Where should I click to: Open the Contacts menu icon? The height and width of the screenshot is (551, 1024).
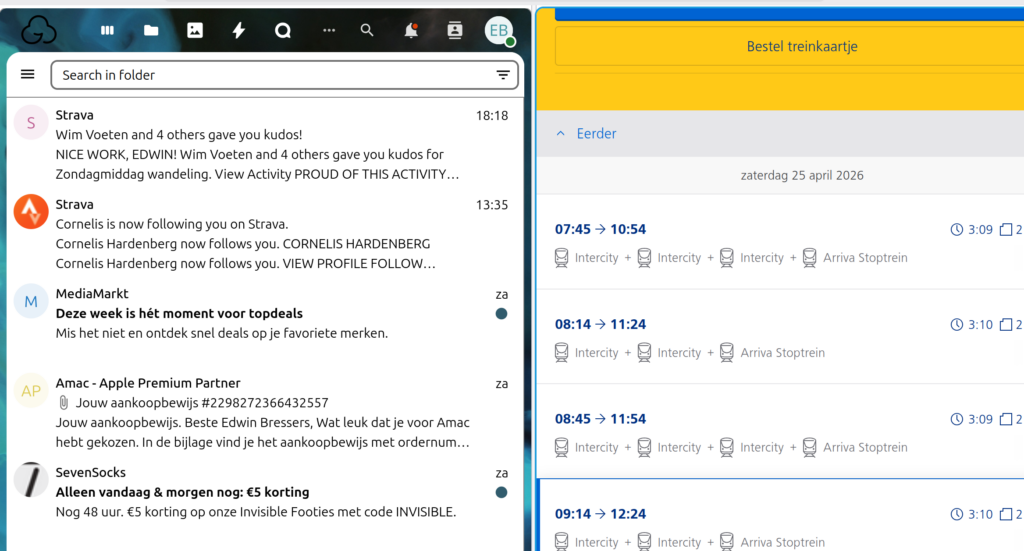[455, 30]
